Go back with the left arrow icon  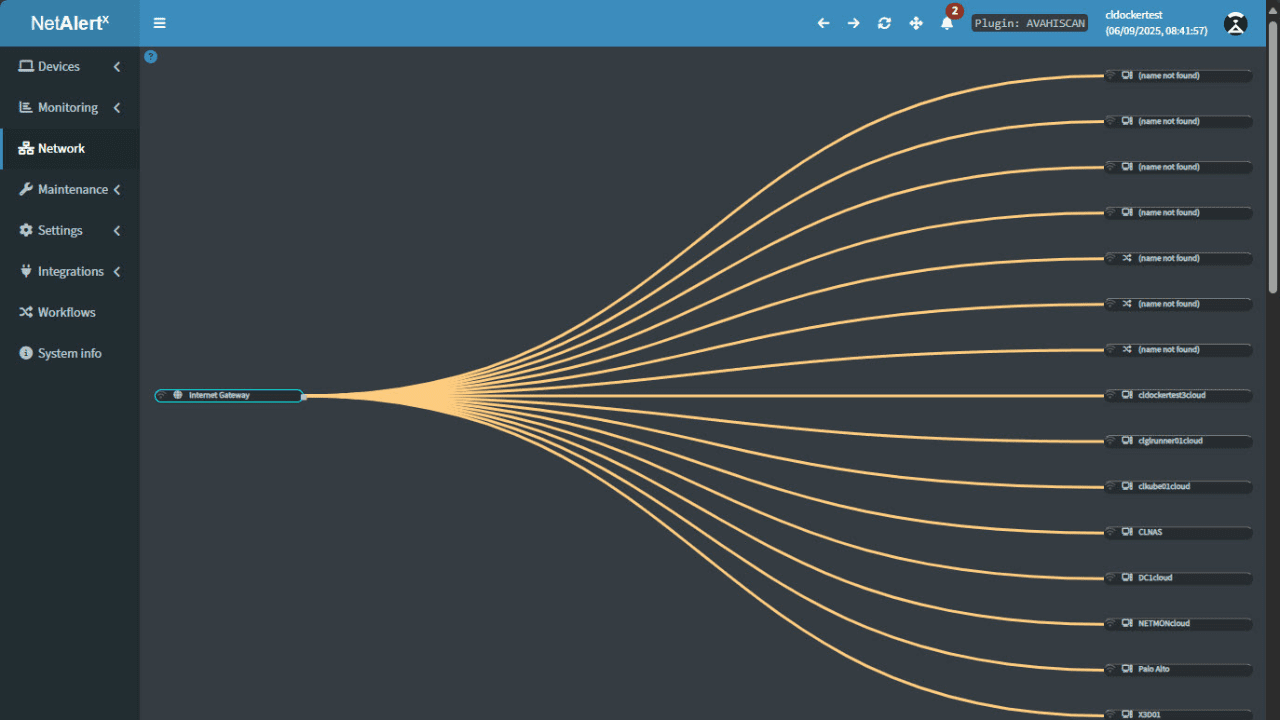(x=823, y=23)
